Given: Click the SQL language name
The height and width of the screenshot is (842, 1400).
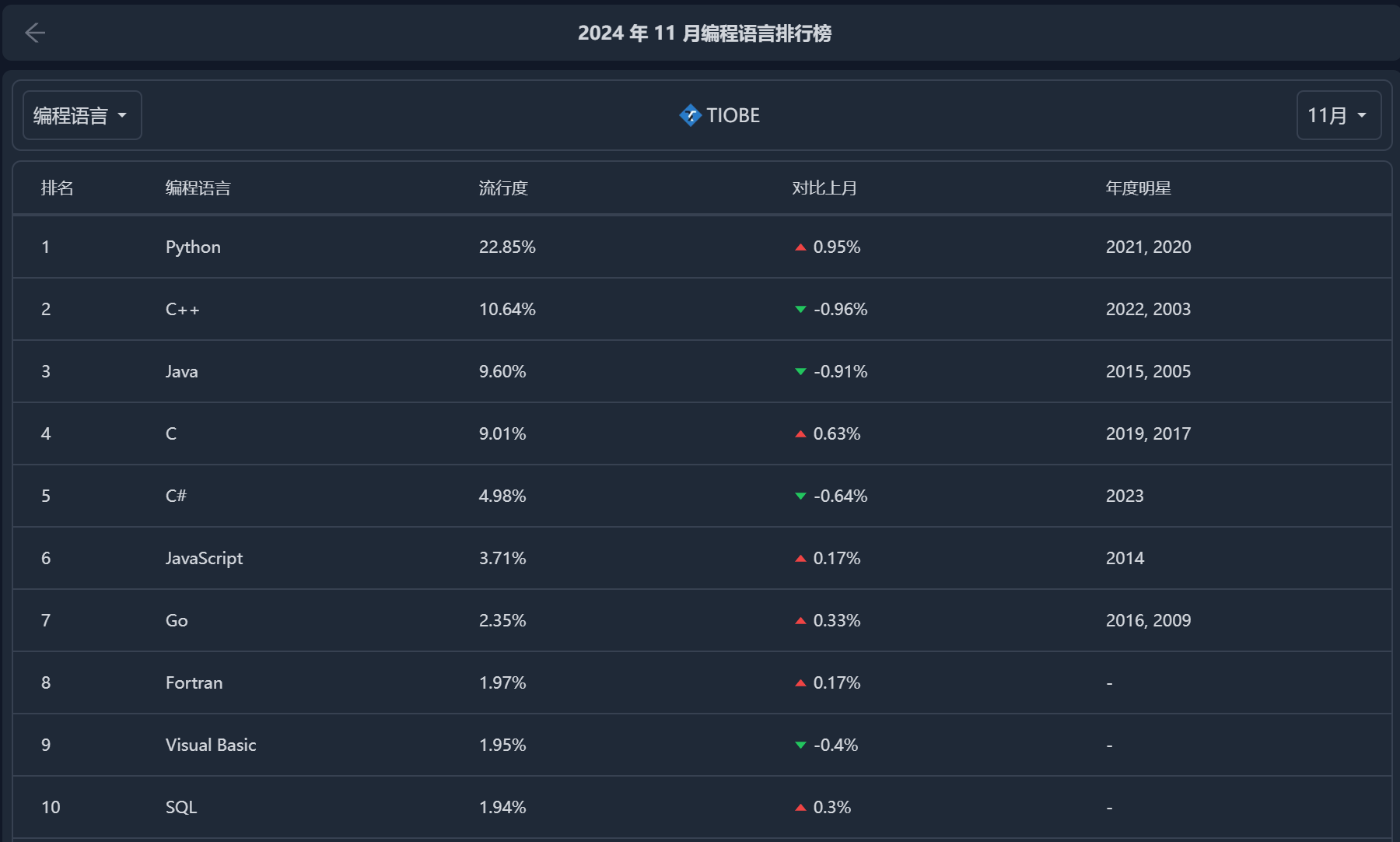Looking at the screenshot, I should pyautogui.click(x=181, y=808).
